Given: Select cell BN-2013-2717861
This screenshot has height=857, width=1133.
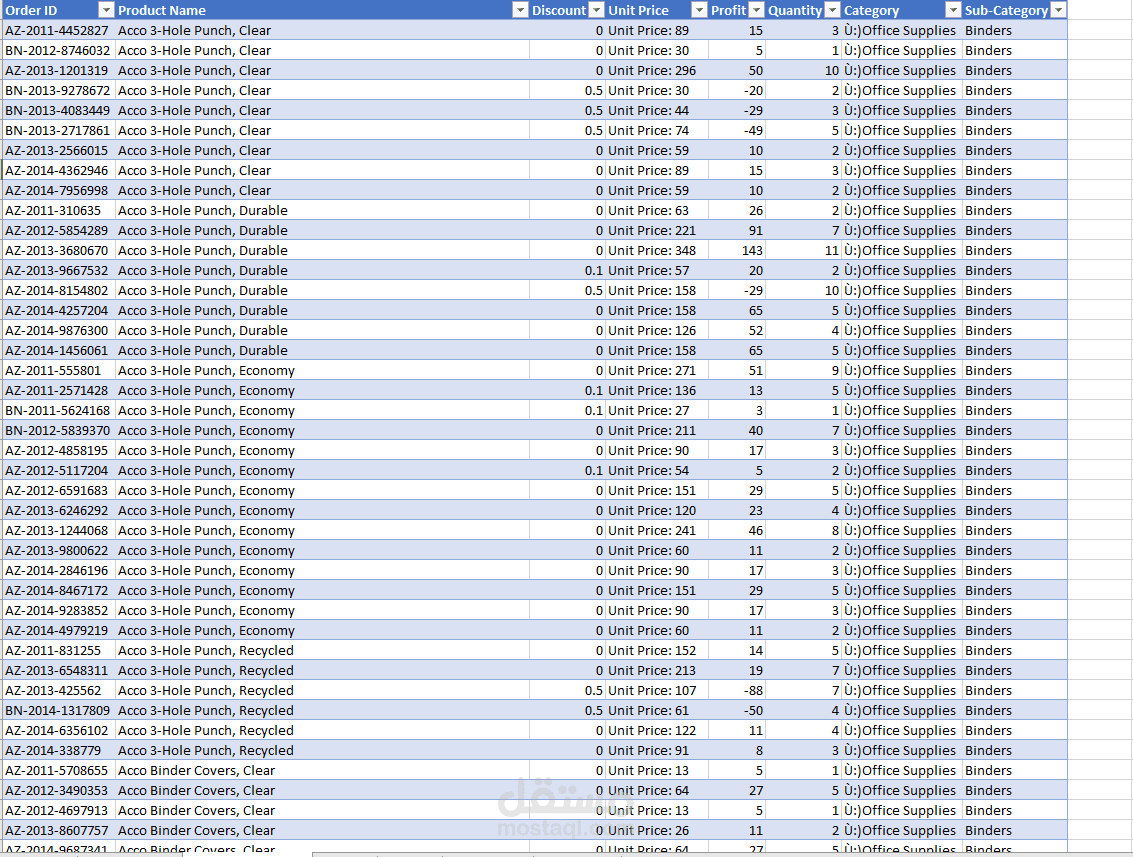Looking at the screenshot, I should point(59,131).
